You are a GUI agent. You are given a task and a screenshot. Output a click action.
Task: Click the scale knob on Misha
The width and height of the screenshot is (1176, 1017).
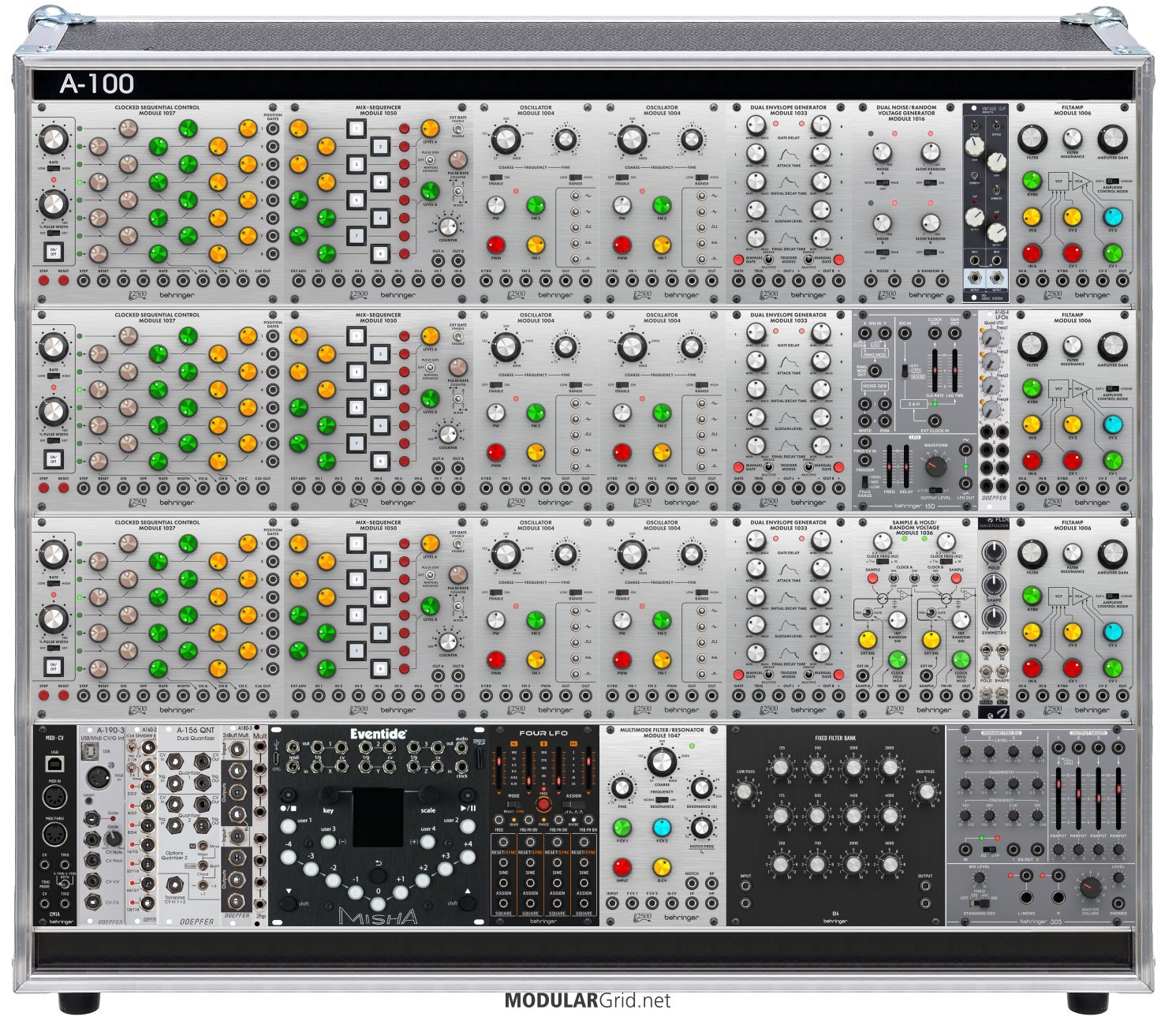[427, 794]
